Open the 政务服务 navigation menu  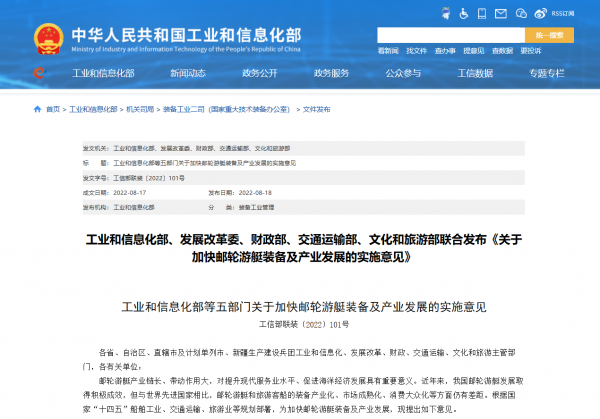[331, 73]
